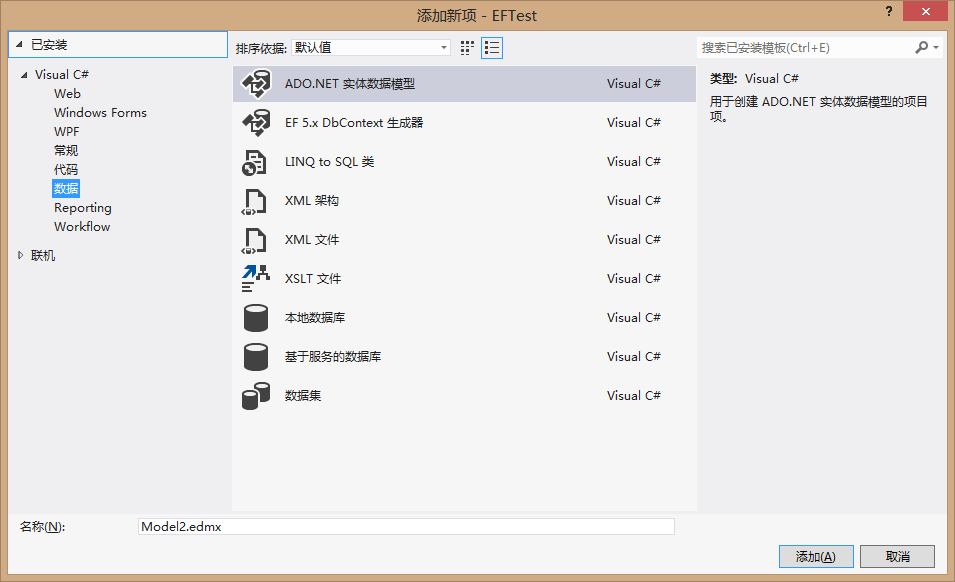Select the ADO.NET 实体数据模型 icon
Viewport: 955px width, 582px height.
(x=256, y=85)
